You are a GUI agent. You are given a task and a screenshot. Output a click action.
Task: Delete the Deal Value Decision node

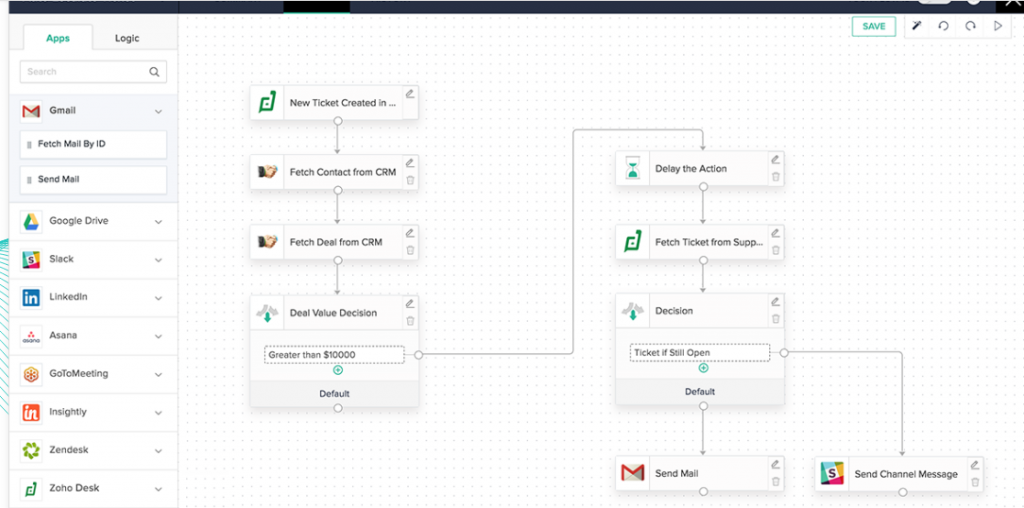pos(410,321)
